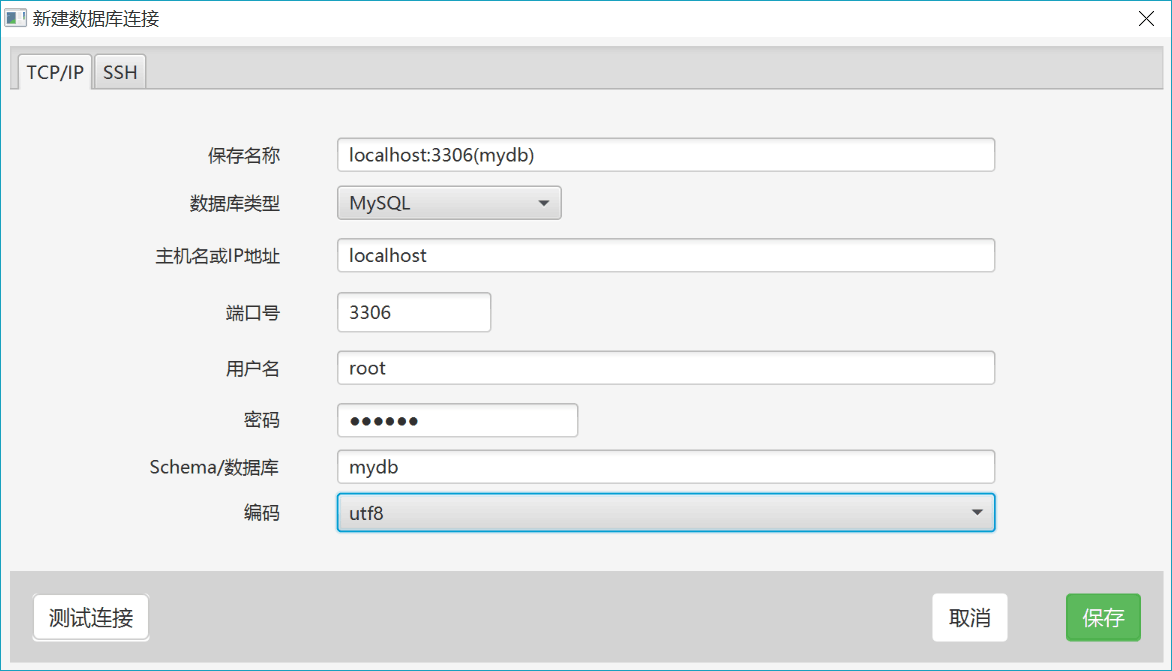Close the 新建数据库连接 dialog window
The width and height of the screenshot is (1172, 671).
coord(1146,18)
